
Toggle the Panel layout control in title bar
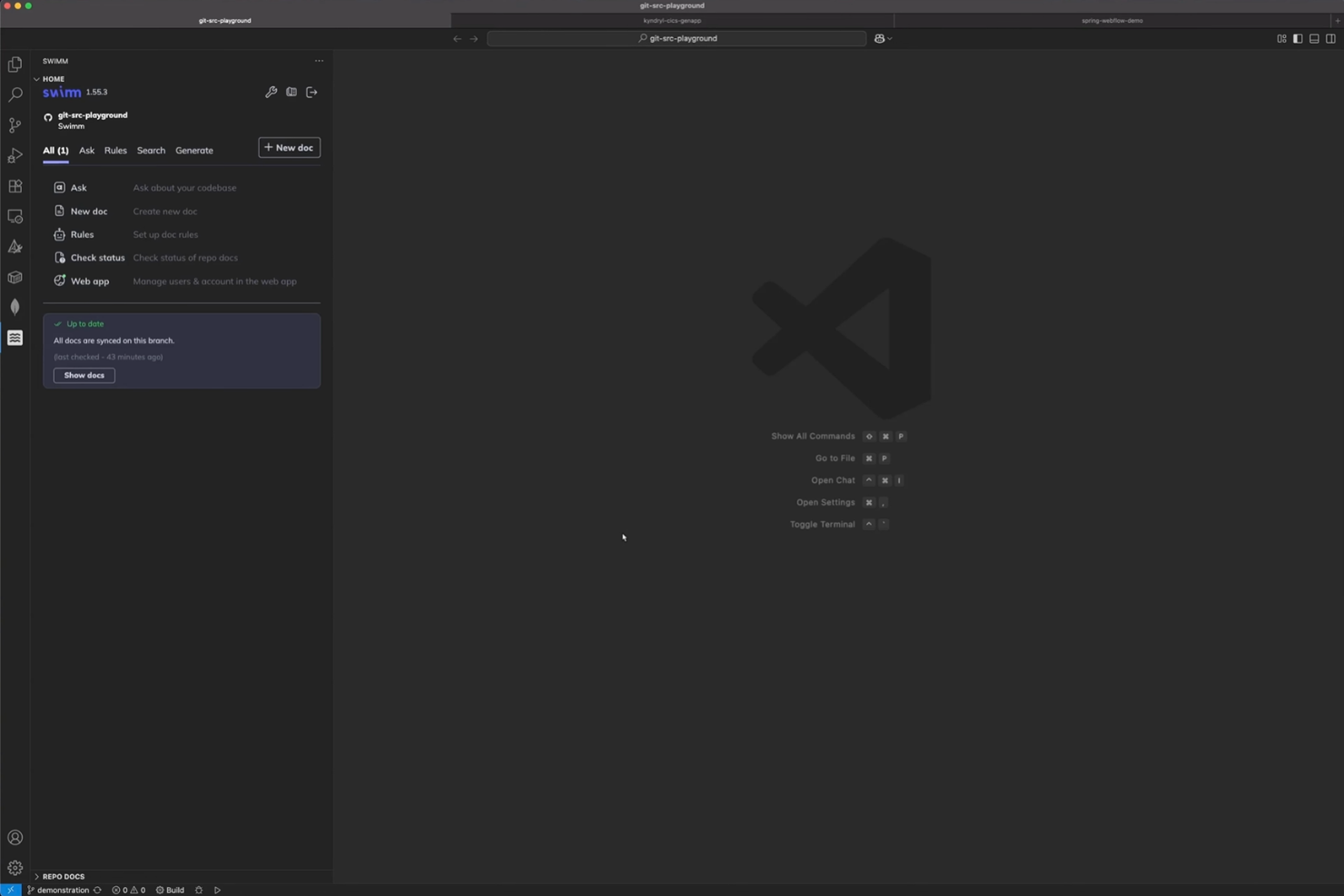(1313, 38)
